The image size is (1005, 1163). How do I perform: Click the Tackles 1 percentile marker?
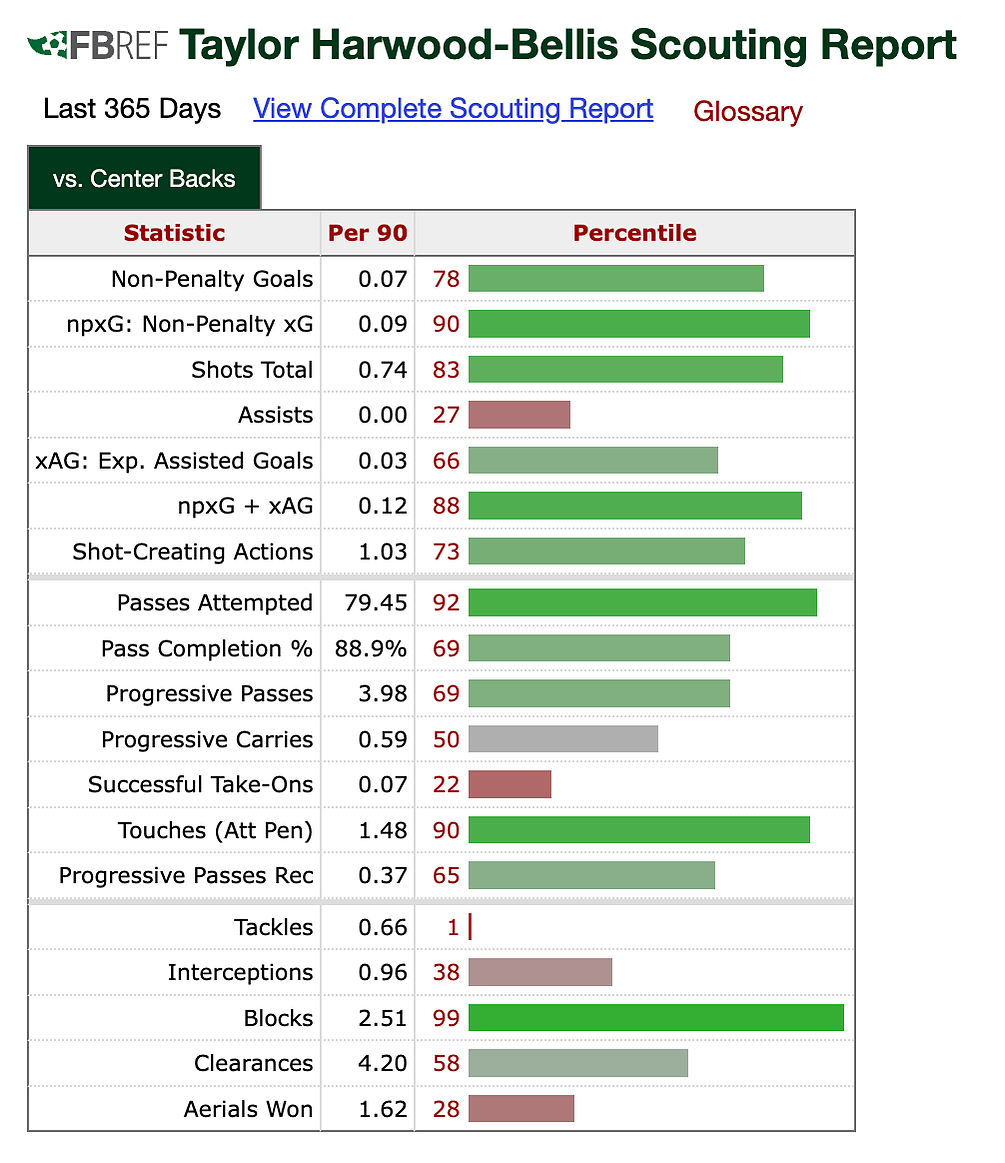click(x=470, y=927)
